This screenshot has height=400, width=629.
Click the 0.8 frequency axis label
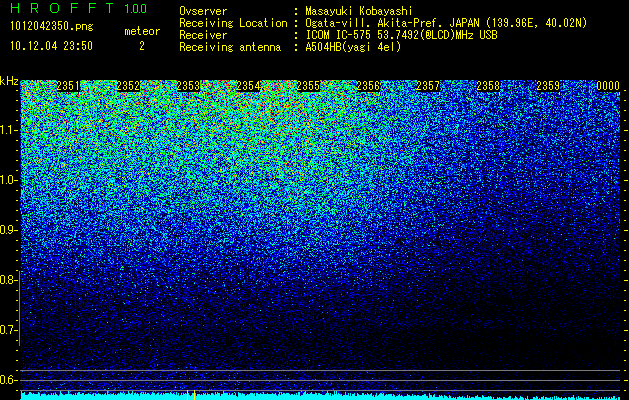pyautogui.click(x=8, y=280)
